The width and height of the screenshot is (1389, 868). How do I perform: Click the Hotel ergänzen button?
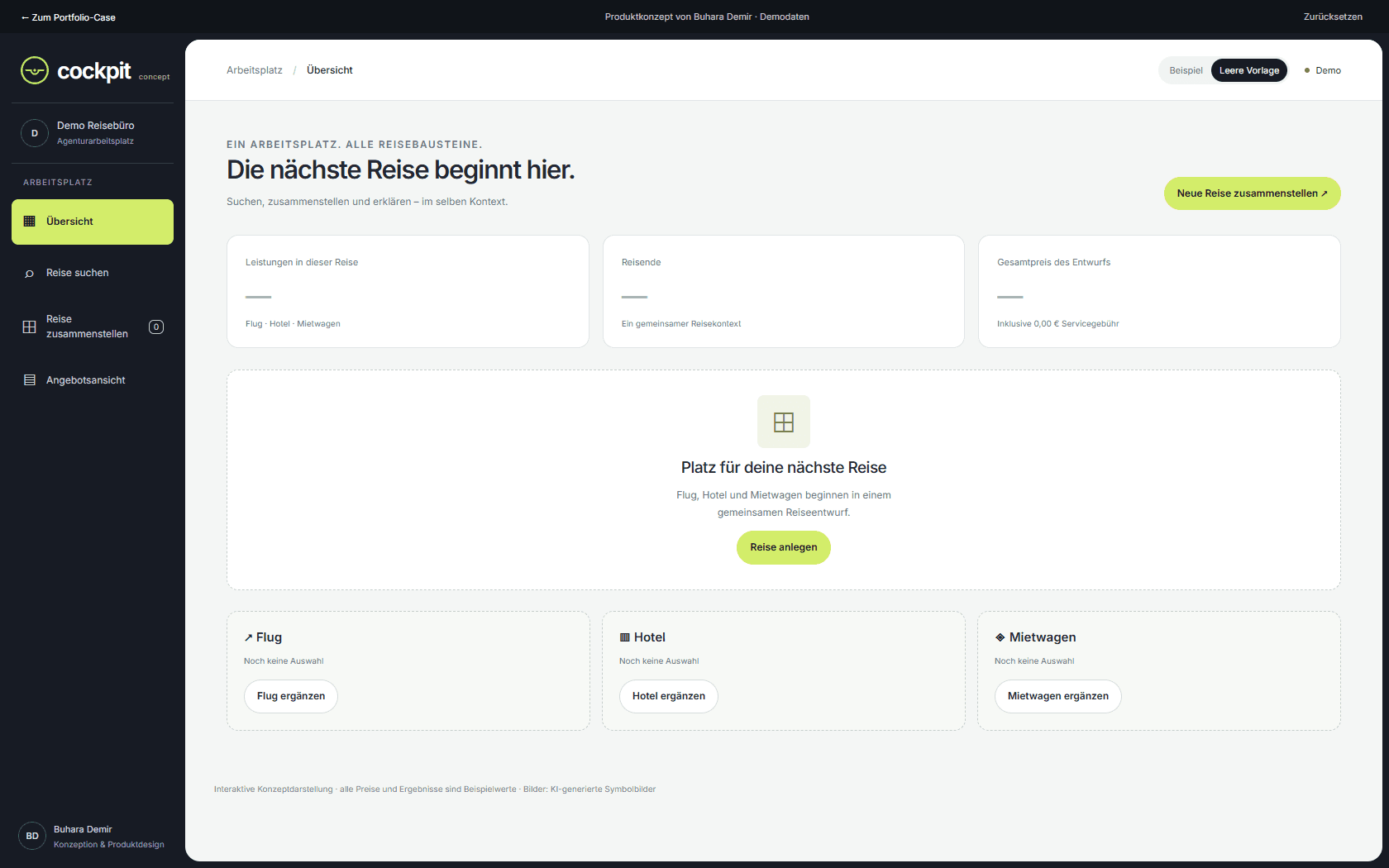pos(669,696)
